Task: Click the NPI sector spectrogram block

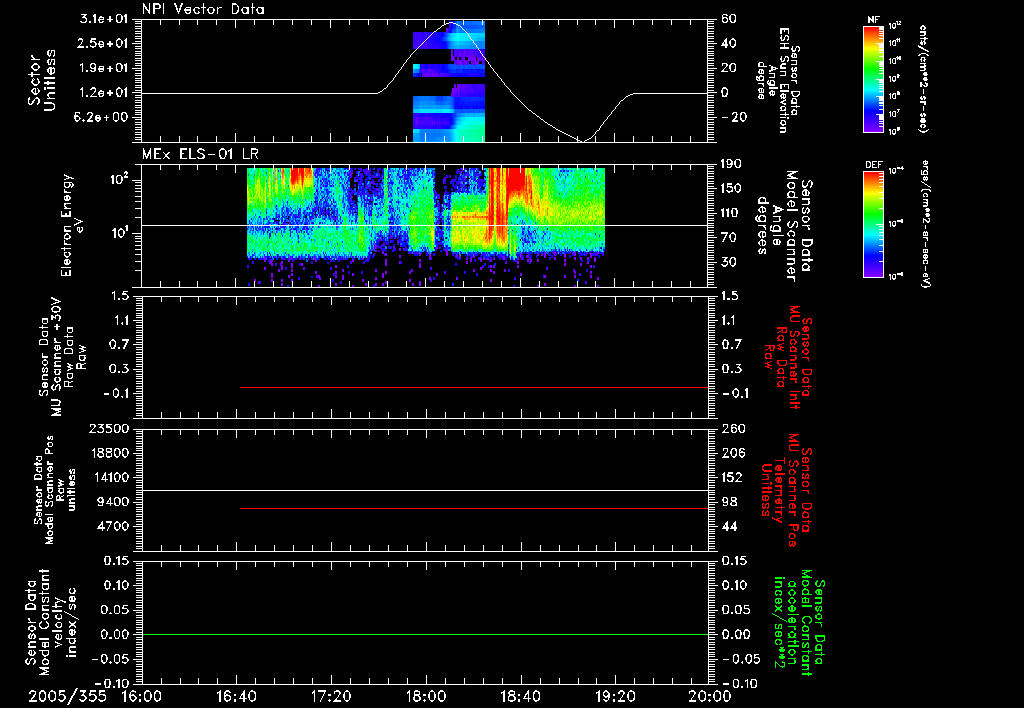Action: coord(449,80)
